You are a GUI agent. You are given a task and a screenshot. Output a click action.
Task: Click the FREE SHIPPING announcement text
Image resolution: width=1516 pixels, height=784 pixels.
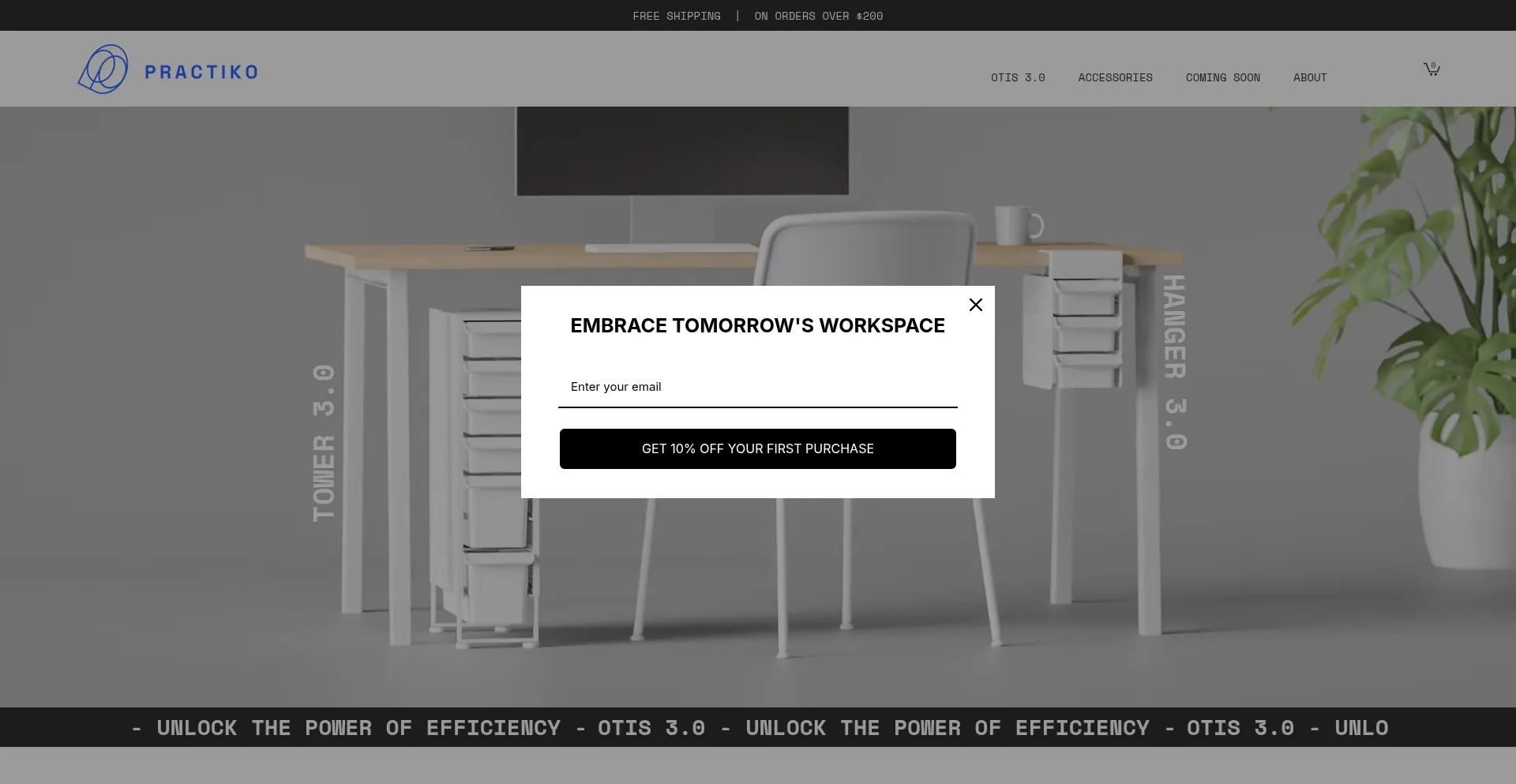[x=676, y=16]
